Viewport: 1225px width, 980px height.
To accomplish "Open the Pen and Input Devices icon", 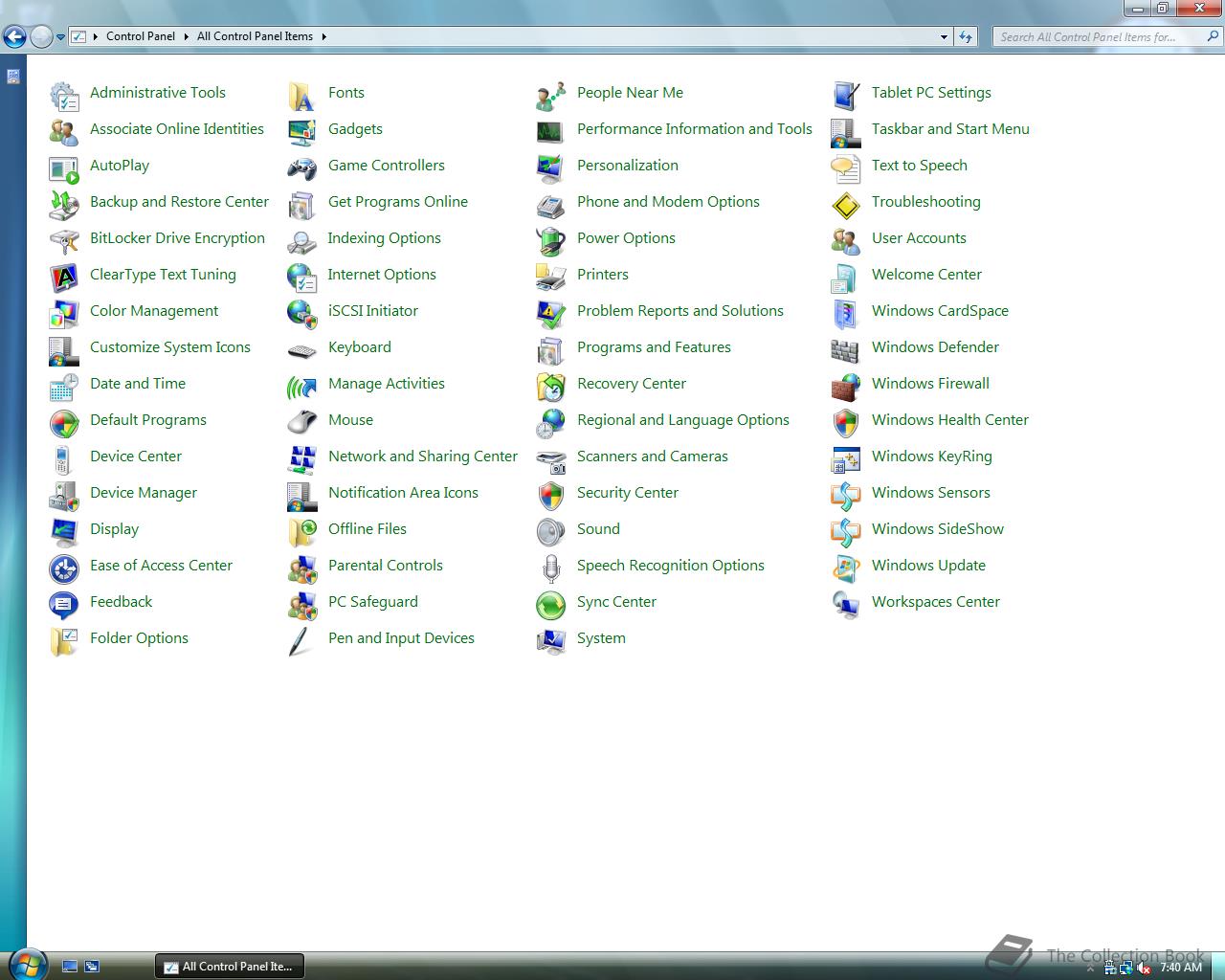I will click(x=302, y=640).
